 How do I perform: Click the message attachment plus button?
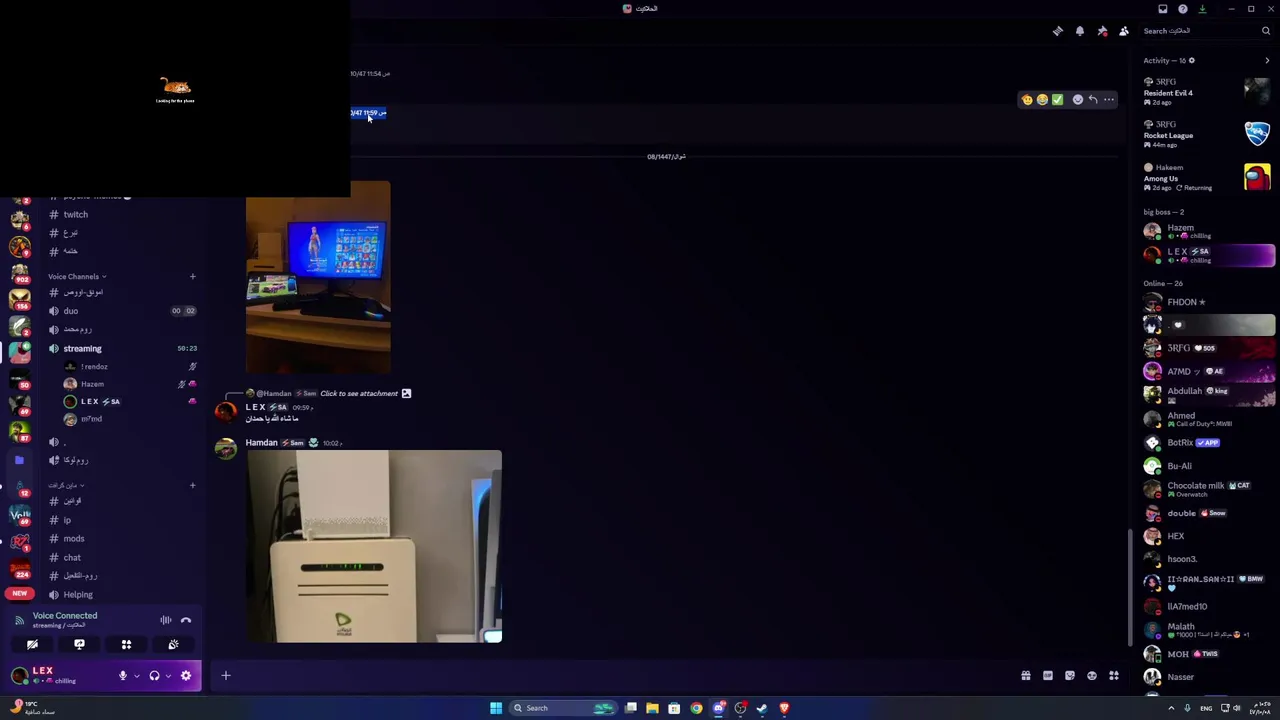click(x=225, y=677)
